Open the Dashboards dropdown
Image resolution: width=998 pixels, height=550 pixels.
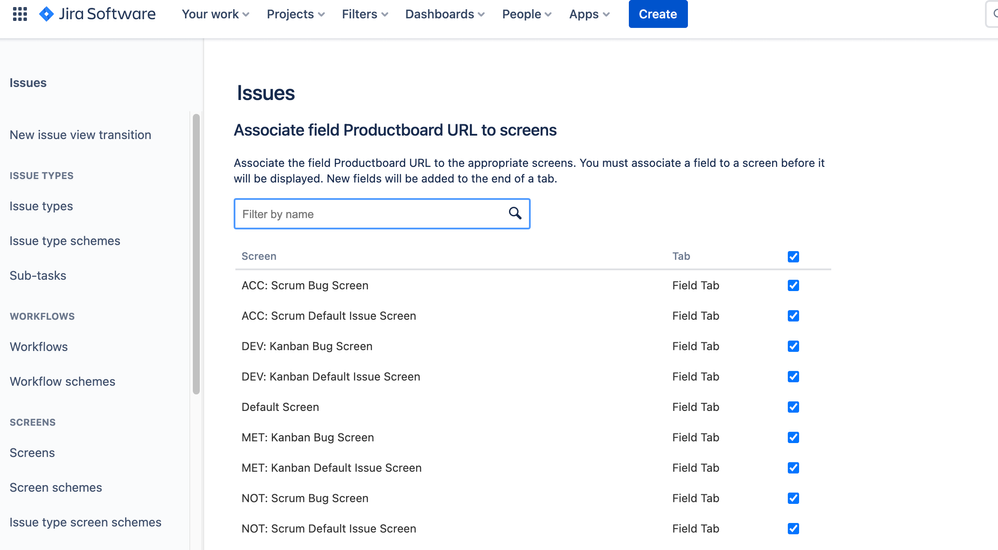click(x=445, y=14)
